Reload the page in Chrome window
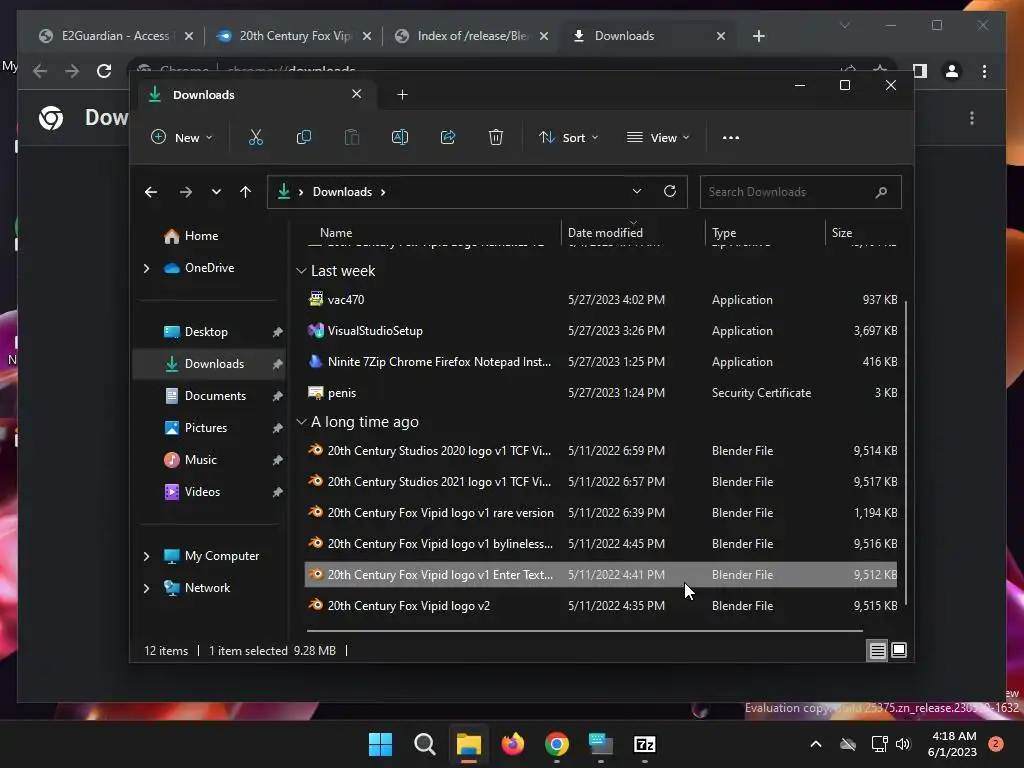 tap(104, 71)
